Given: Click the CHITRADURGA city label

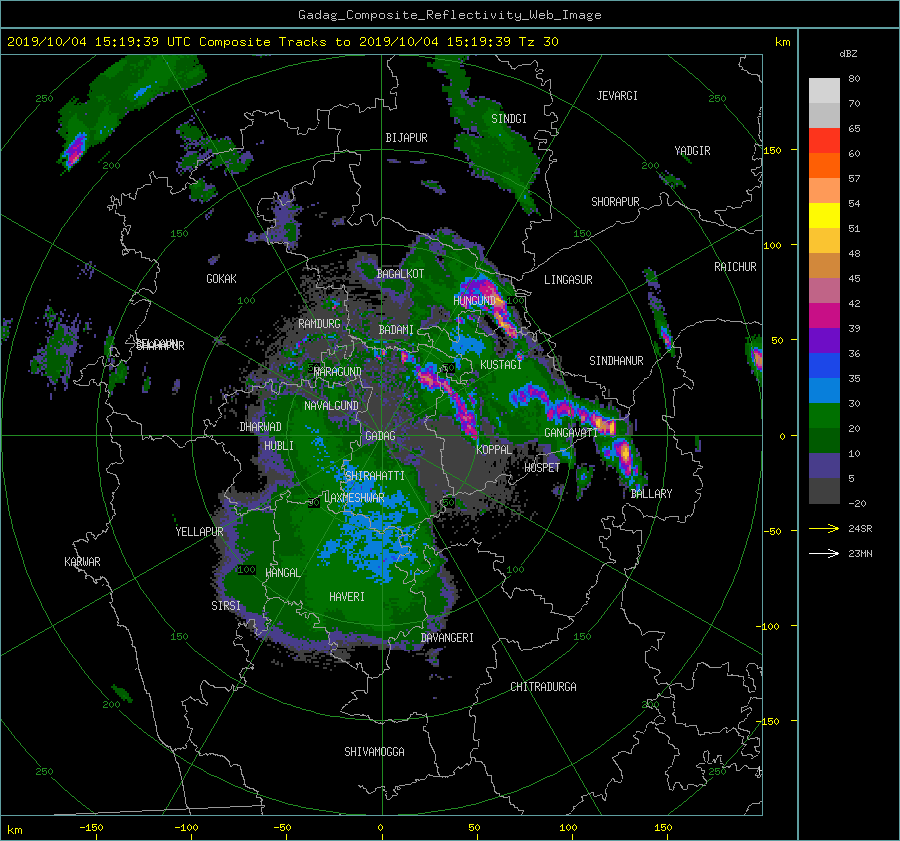Looking at the screenshot, I should pyautogui.click(x=543, y=687).
